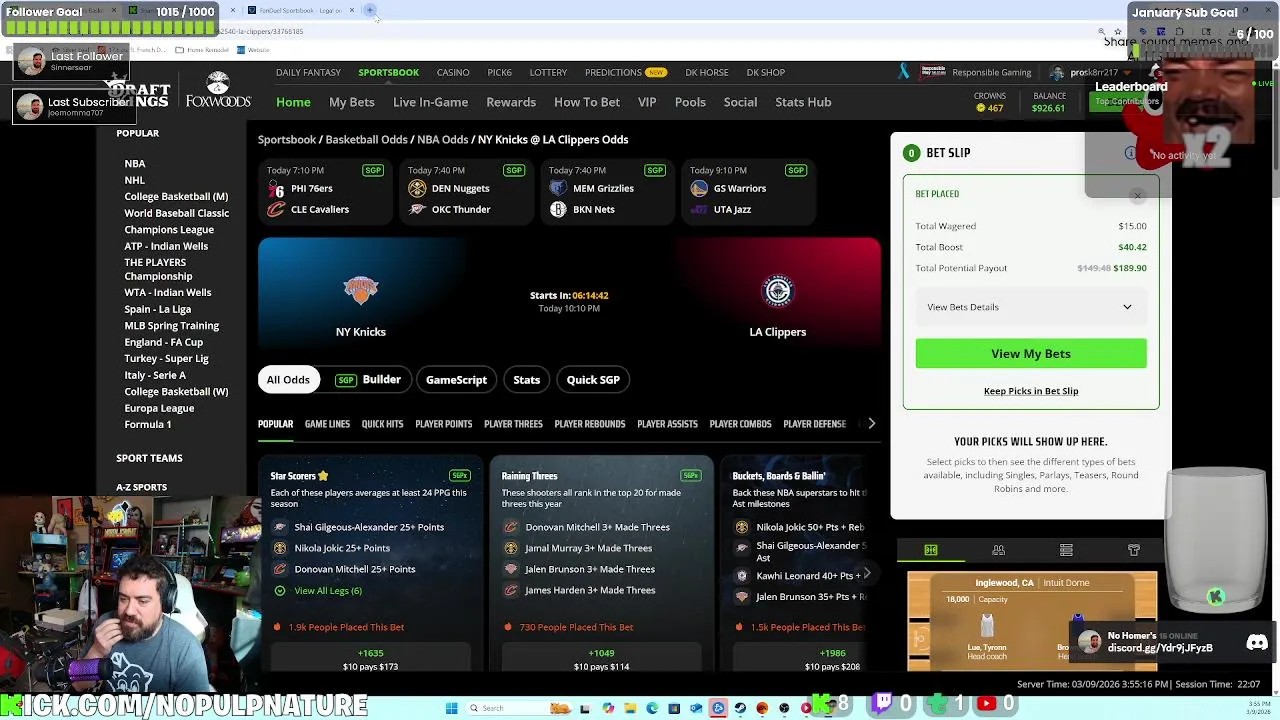Click the OKC Thunder logo
This screenshot has height=720, width=1280.
click(x=417, y=209)
